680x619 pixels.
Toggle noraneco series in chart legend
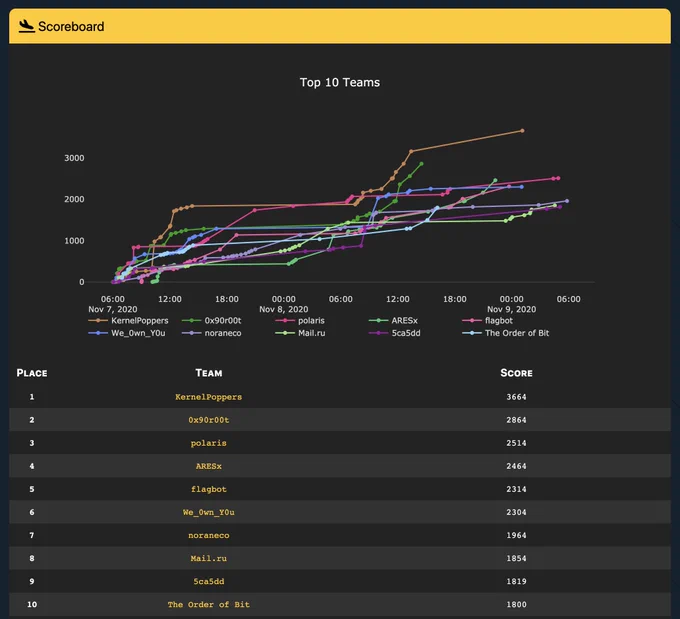point(212,333)
